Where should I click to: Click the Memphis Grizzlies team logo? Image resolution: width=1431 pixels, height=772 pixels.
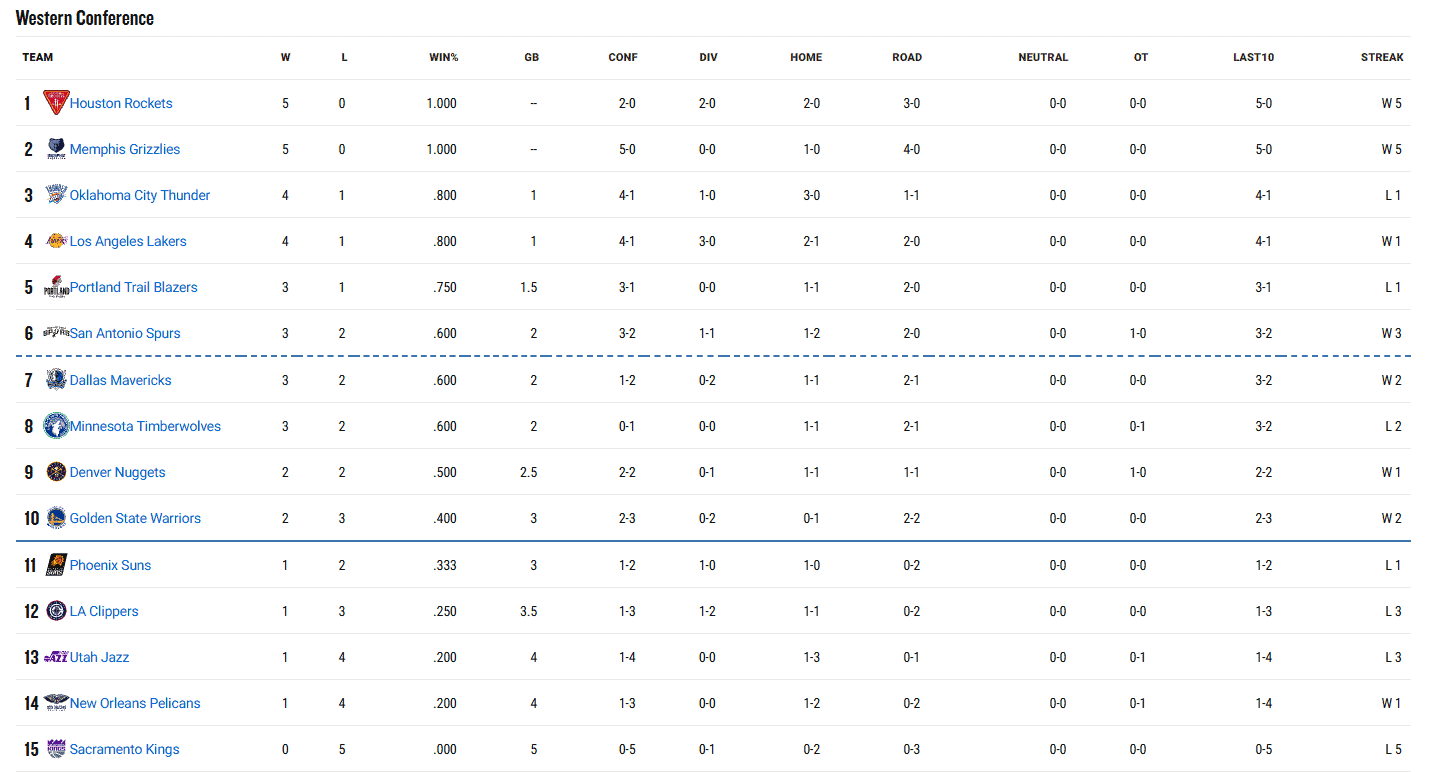click(x=56, y=149)
